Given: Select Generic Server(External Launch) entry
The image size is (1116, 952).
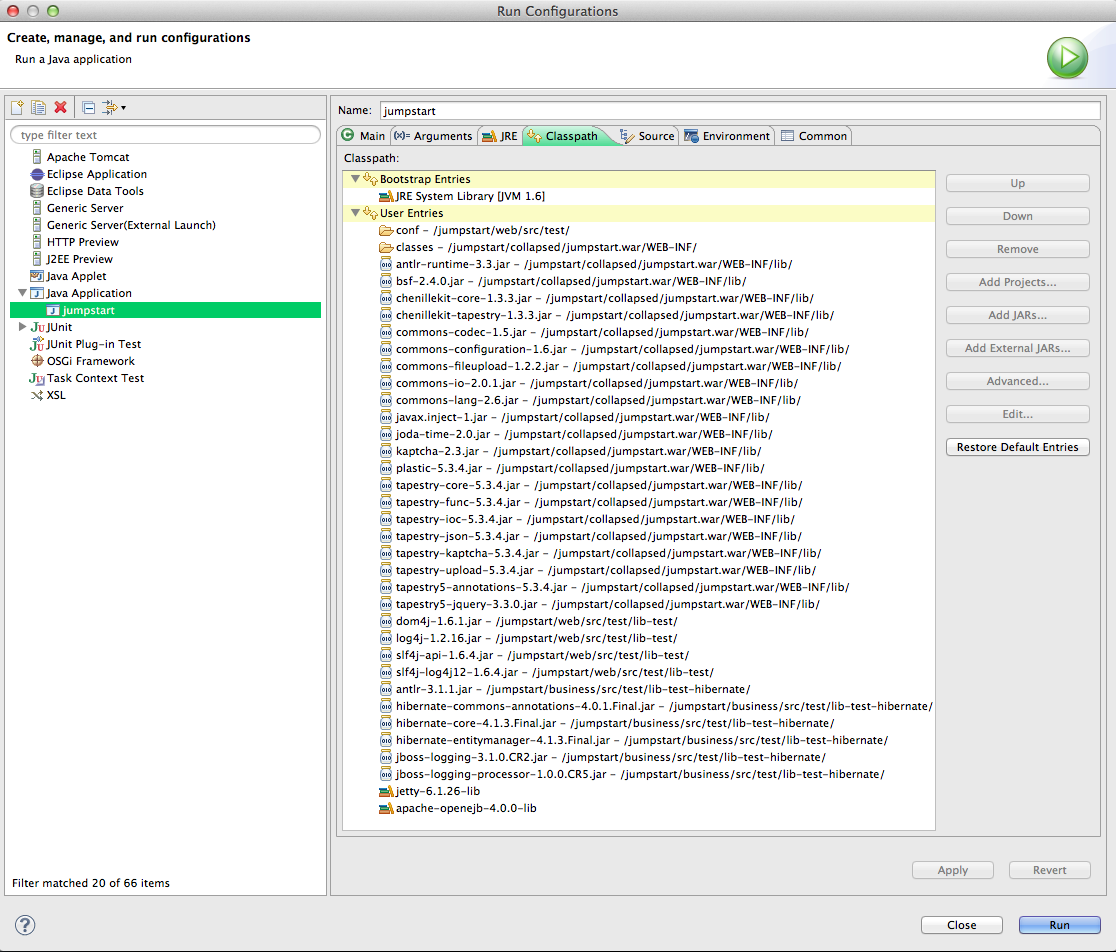Looking at the screenshot, I should [131, 226].
